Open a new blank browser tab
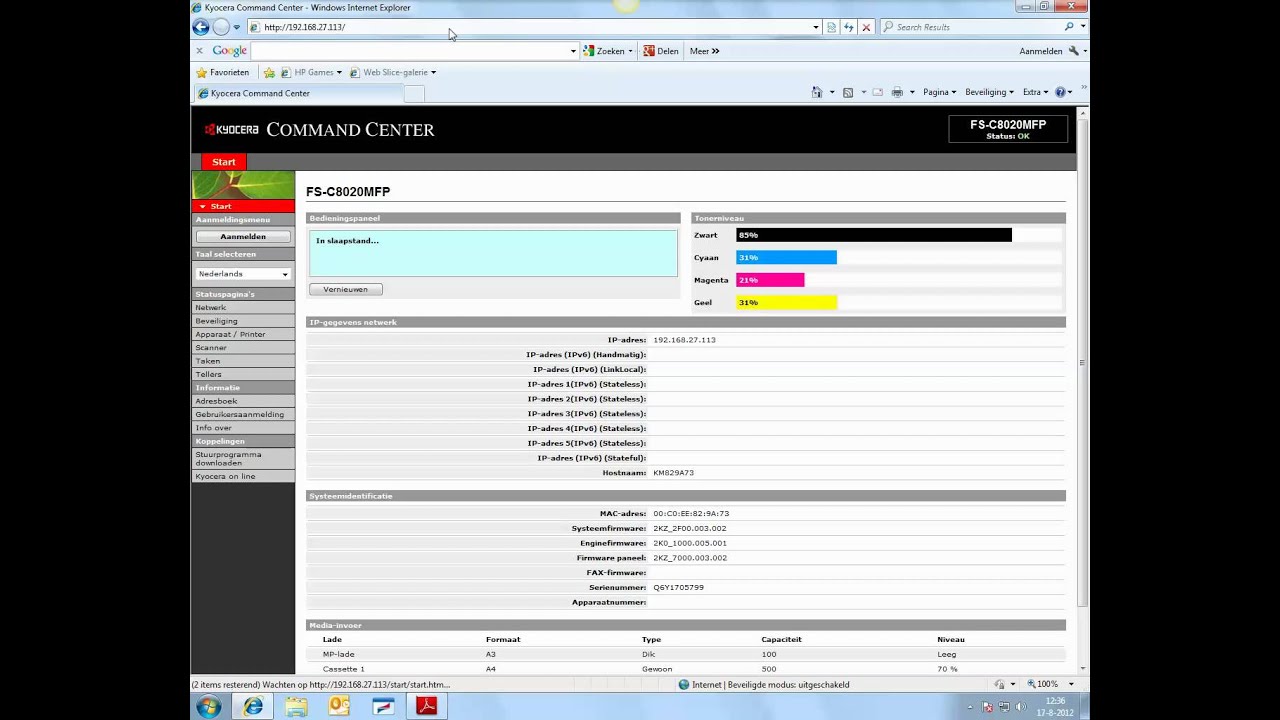1280x720 pixels. [414, 93]
